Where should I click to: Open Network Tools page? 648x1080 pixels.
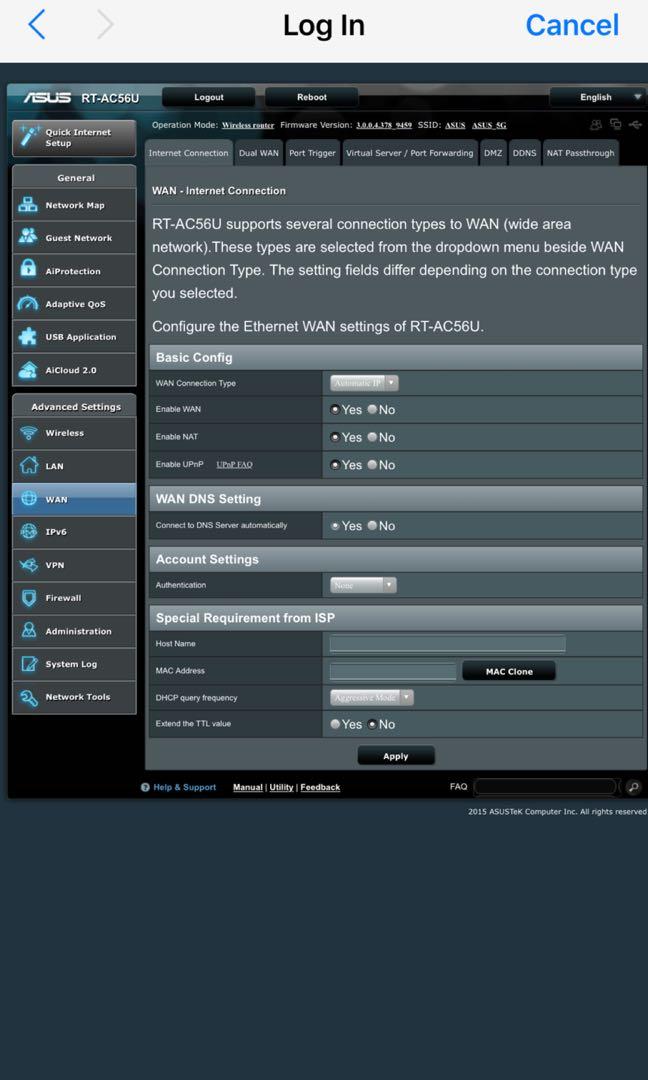[x=74, y=697]
